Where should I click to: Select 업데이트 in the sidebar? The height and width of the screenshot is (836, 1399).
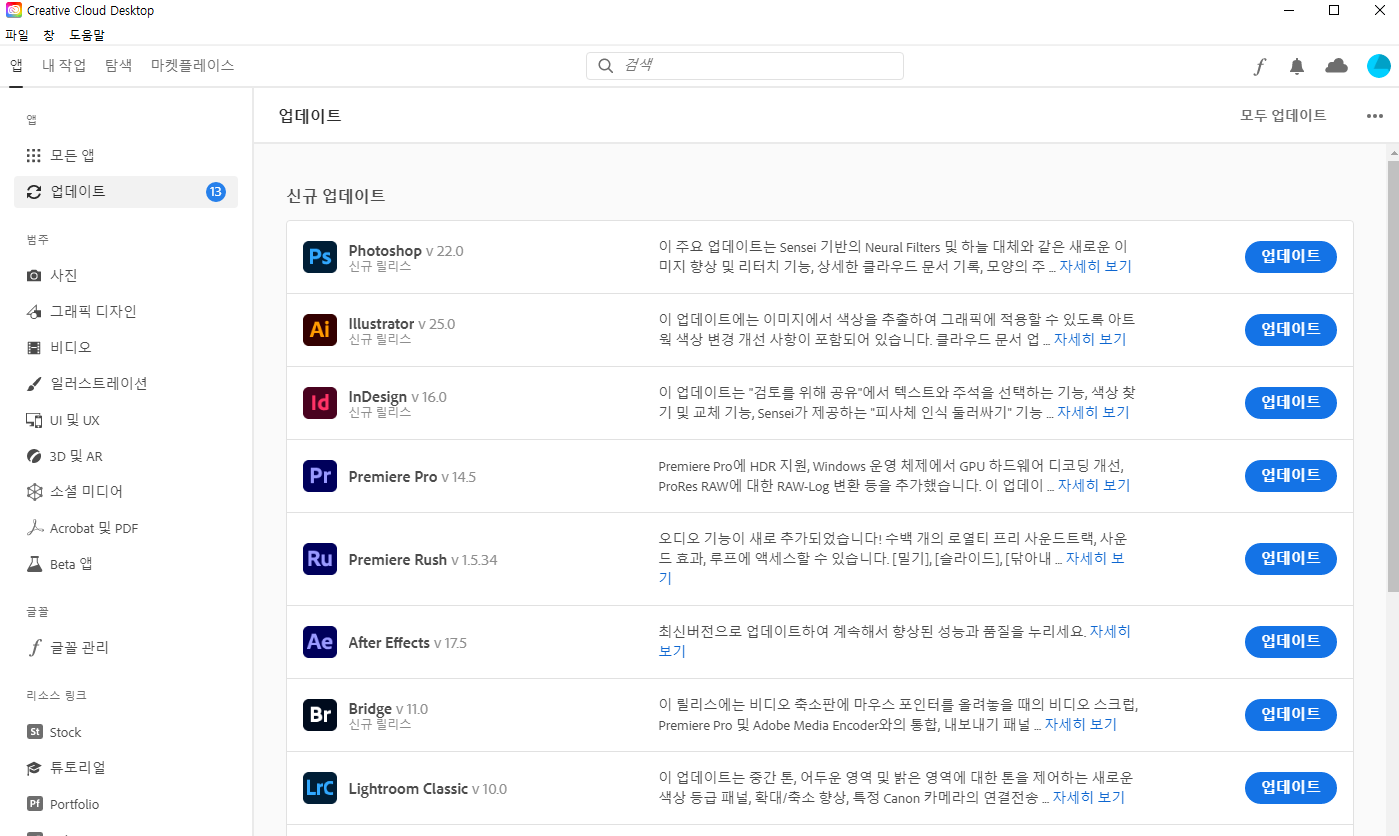pyautogui.click(x=126, y=192)
